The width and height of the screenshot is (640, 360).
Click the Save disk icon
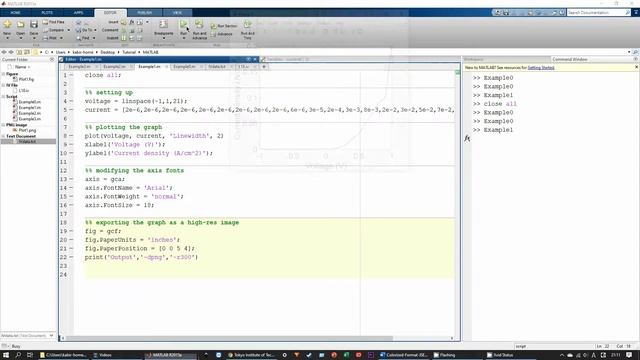tap(34, 24)
